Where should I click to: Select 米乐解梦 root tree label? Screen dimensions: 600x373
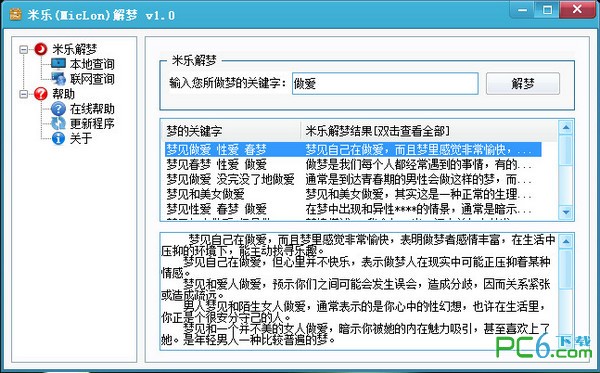coord(74,49)
